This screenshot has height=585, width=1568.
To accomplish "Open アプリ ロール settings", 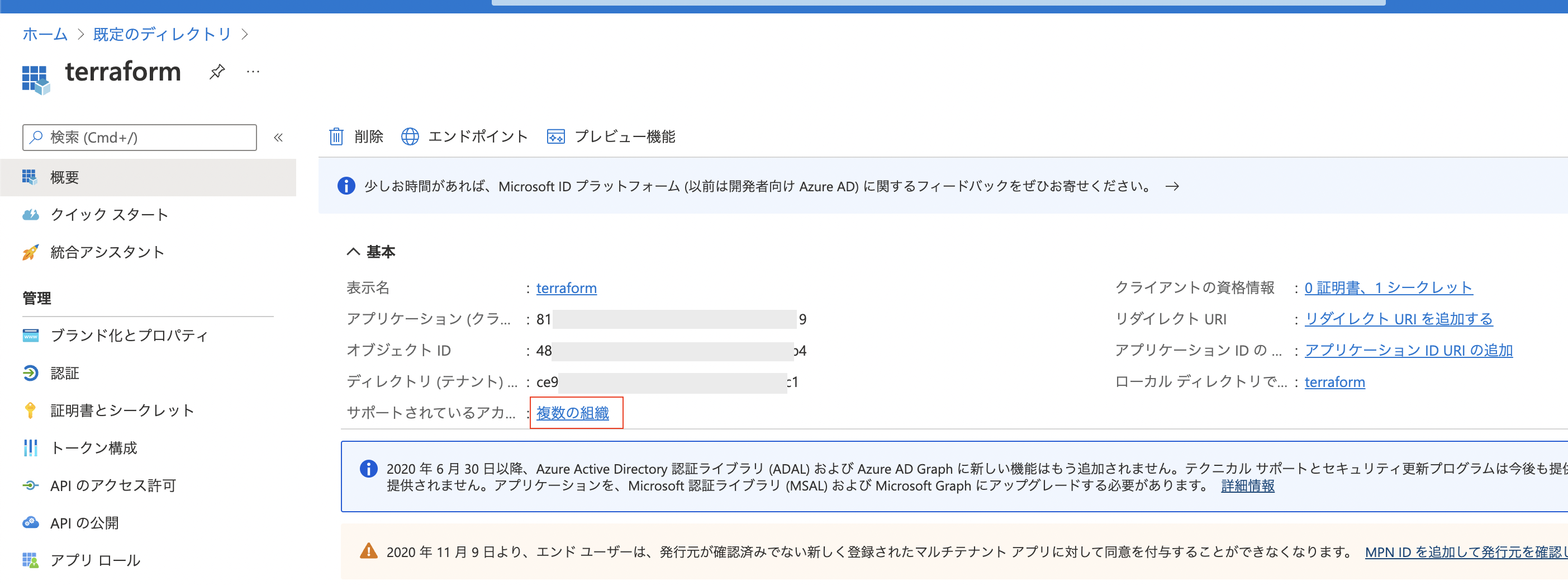I will tap(94, 560).
